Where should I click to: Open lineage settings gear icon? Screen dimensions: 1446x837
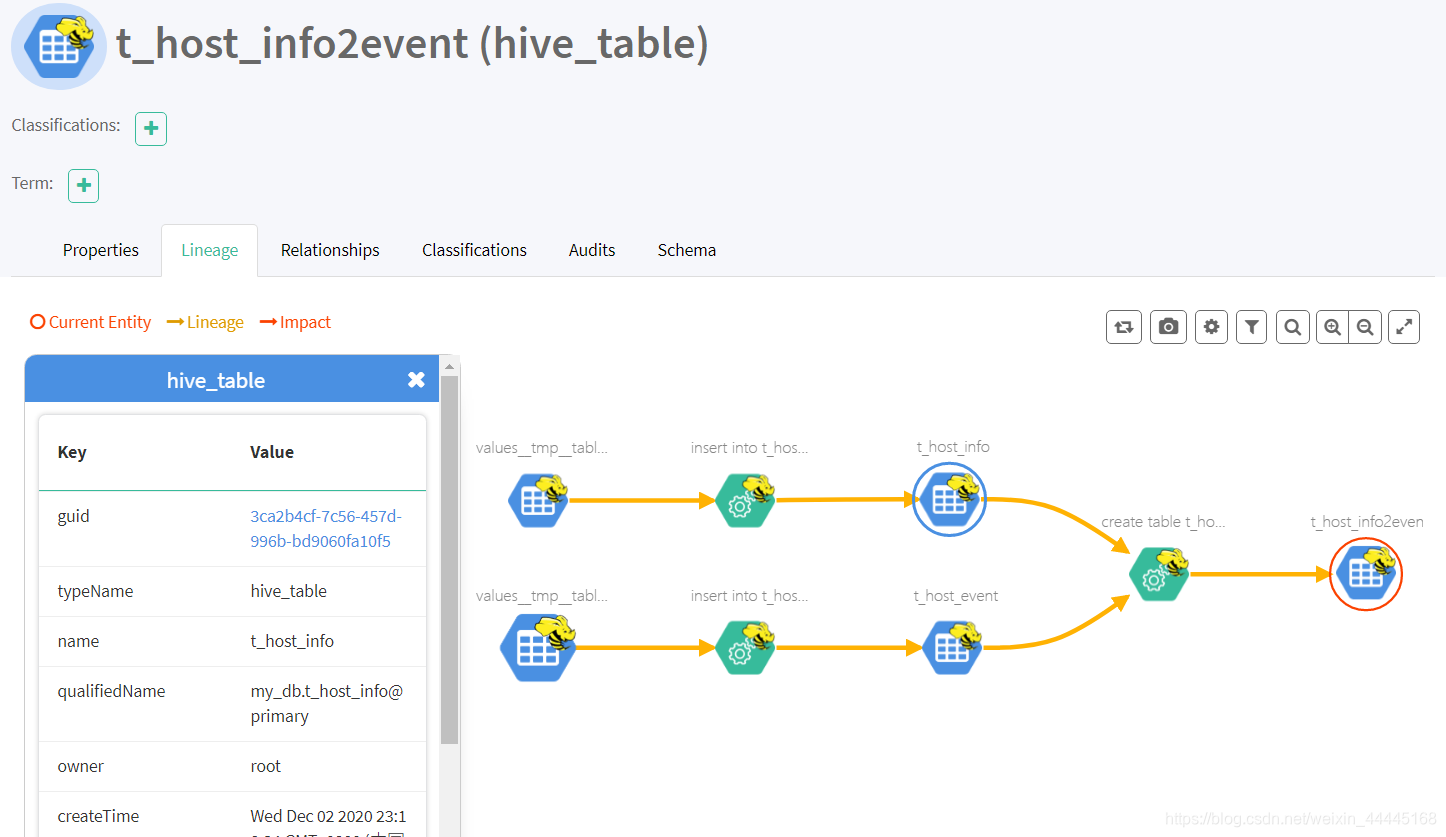point(1212,327)
